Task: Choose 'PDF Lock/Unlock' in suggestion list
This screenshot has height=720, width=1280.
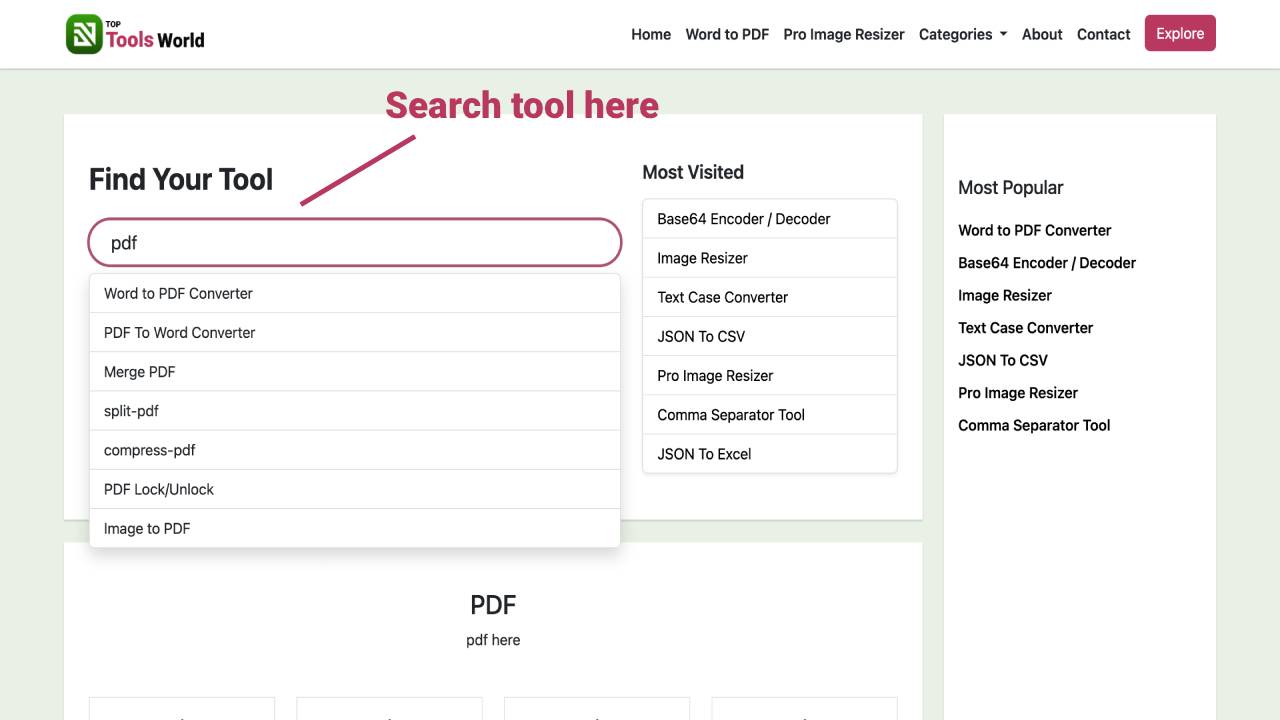Action: pyautogui.click(x=159, y=489)
